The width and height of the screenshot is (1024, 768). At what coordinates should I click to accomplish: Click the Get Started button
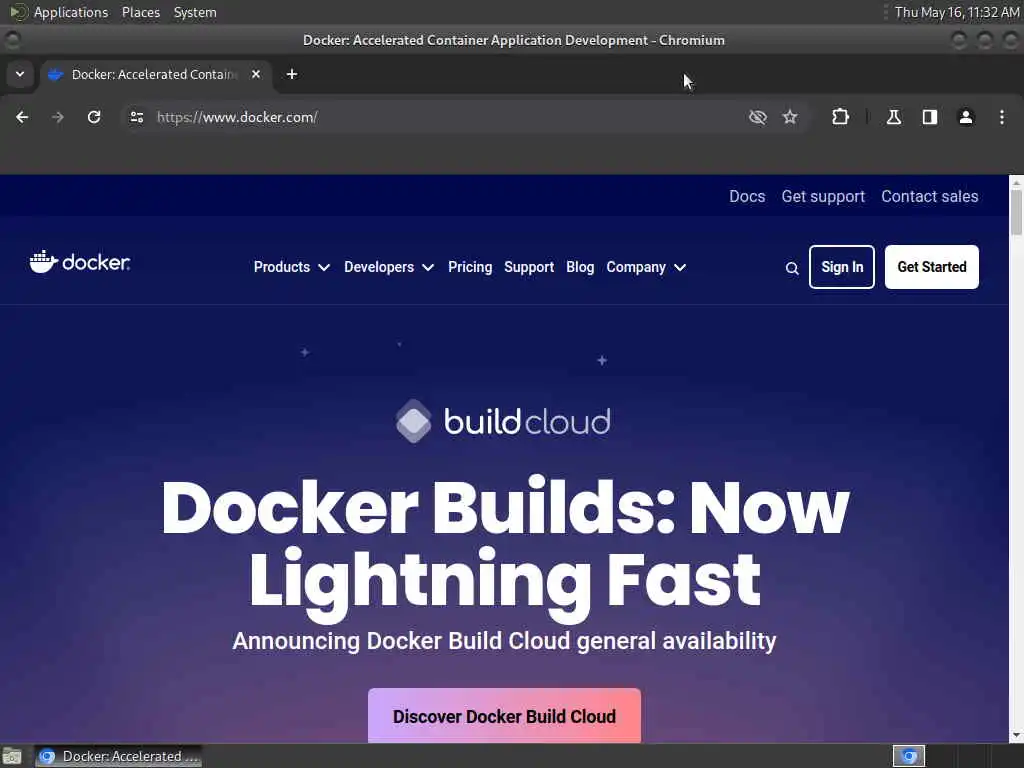[x=932, y=267]
